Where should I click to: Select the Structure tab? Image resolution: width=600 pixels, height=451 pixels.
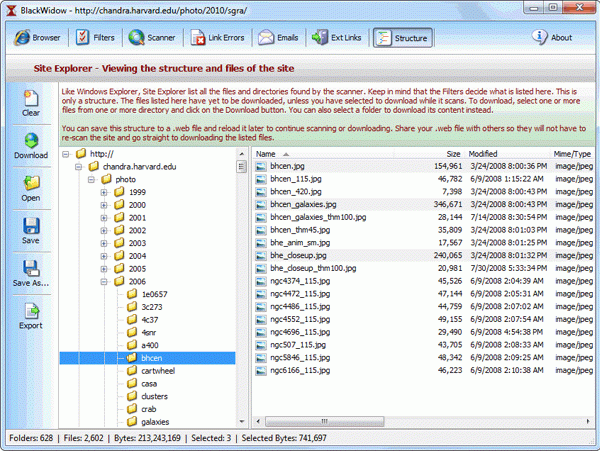coord(403,38)
